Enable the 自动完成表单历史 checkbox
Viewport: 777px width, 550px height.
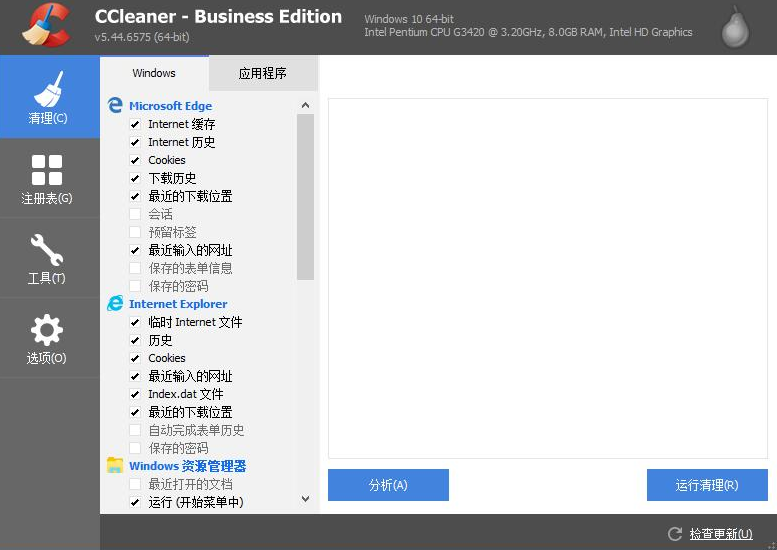135,430
